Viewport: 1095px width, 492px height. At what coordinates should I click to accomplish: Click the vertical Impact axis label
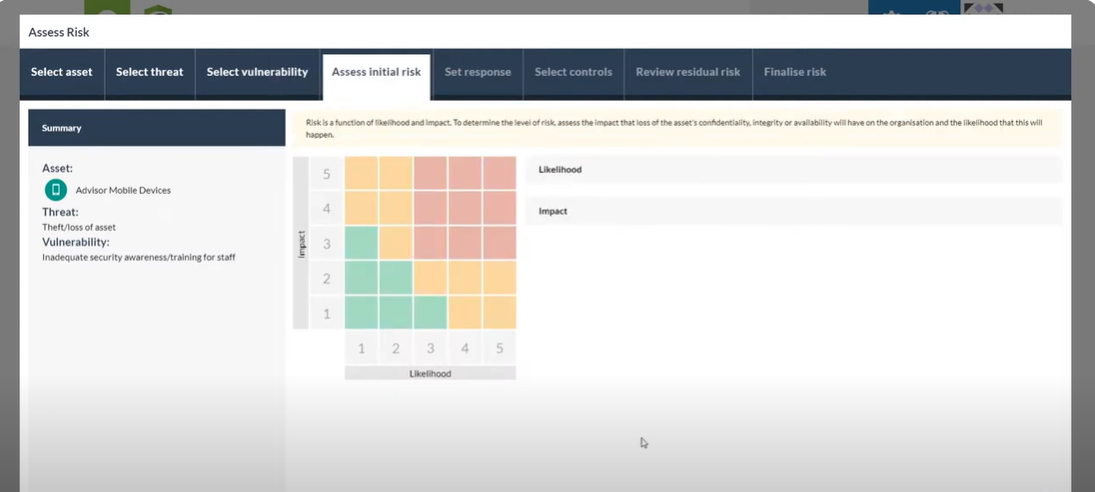point(301,243)
